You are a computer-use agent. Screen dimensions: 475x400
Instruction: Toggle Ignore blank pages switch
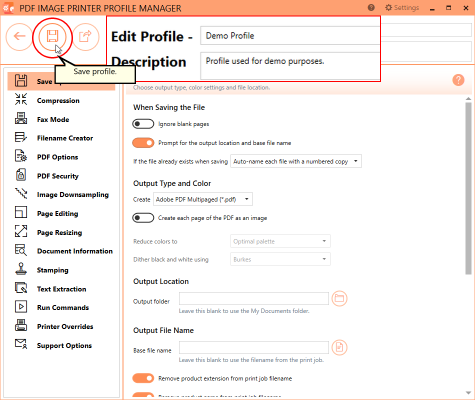click(x=143, y=124)
